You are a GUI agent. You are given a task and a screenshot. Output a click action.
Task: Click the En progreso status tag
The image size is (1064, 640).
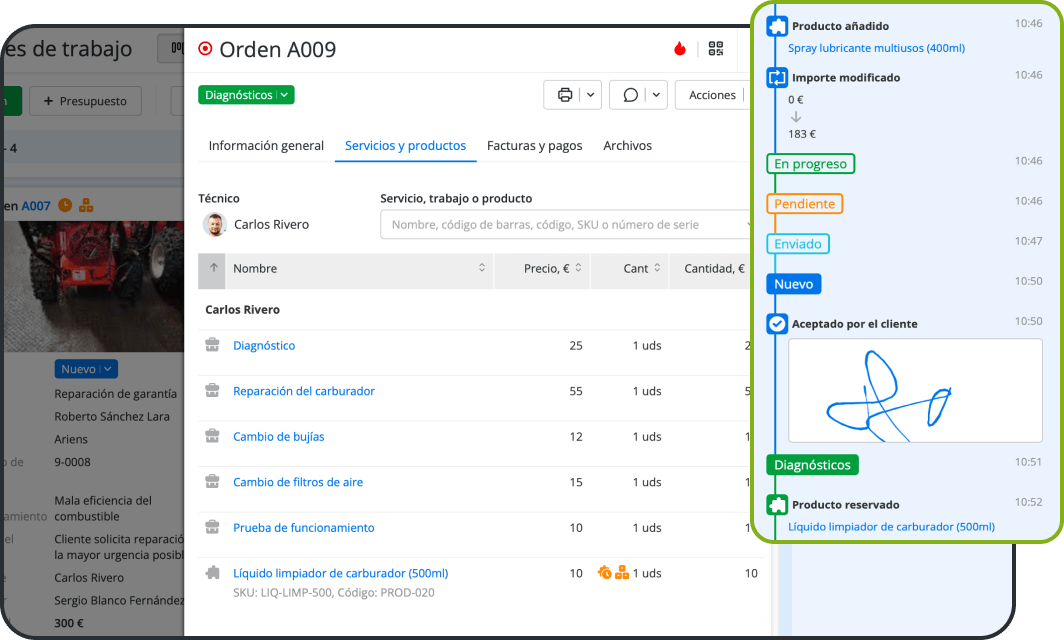pyautogui.click(x=810, y=164)
